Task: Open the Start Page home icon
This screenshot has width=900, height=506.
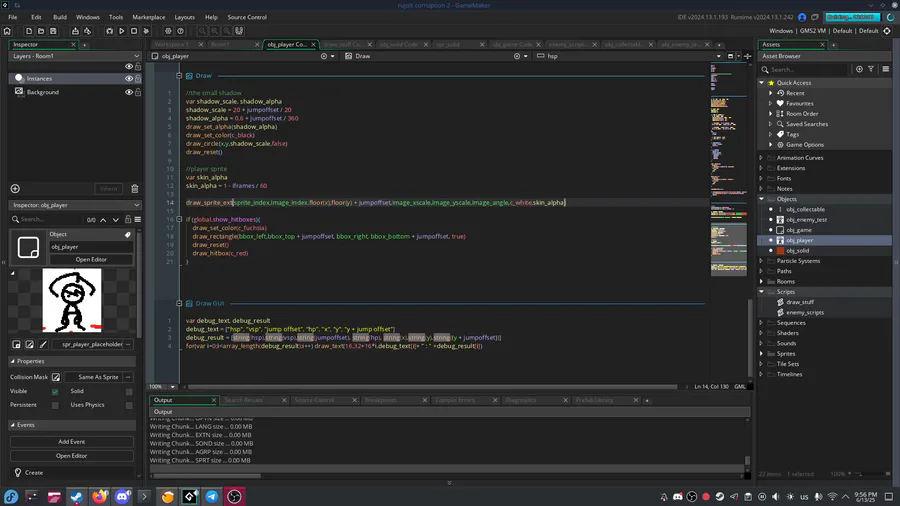Action: tap(7, 31)
